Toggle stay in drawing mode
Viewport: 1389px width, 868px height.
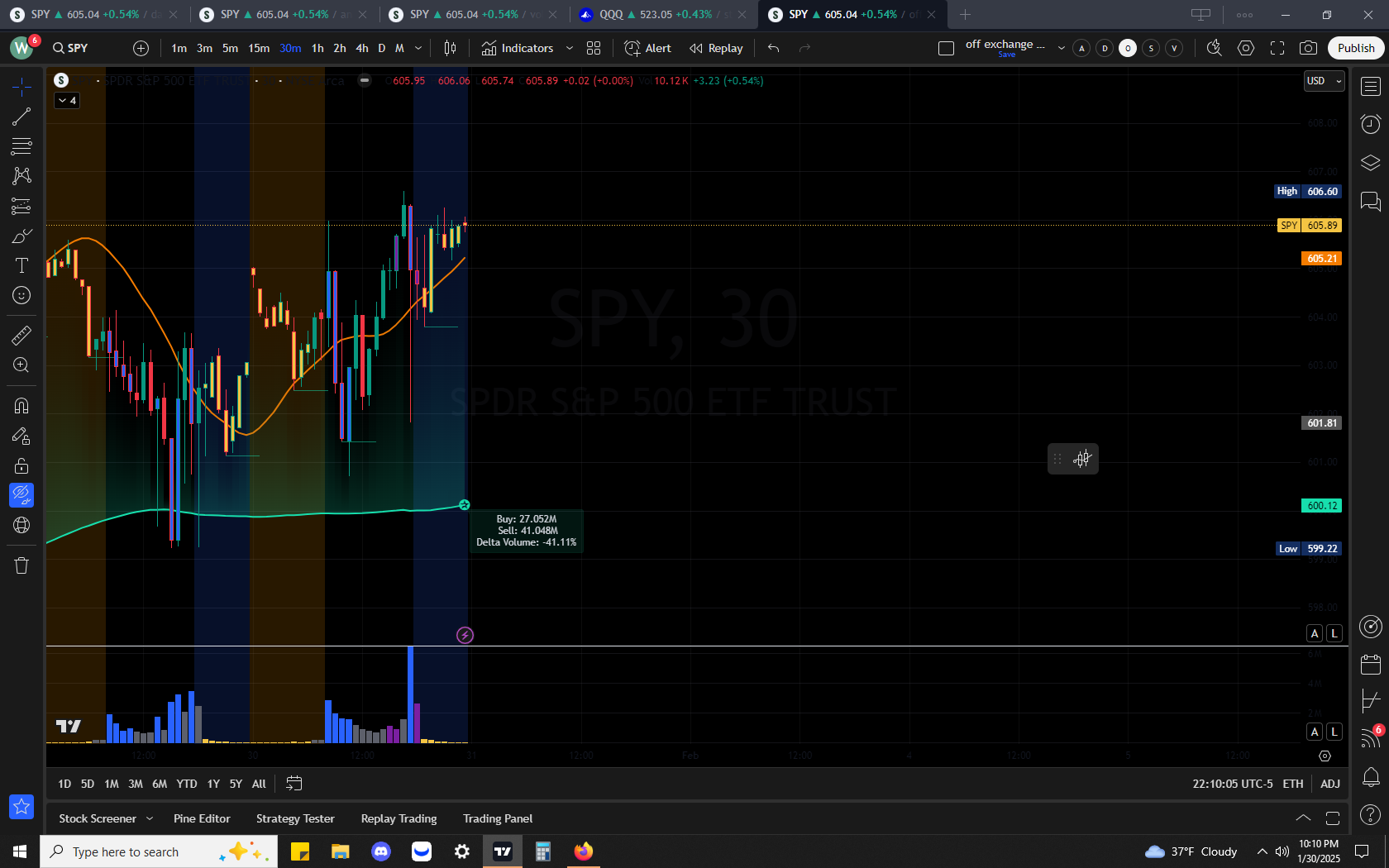pos(21,436)
